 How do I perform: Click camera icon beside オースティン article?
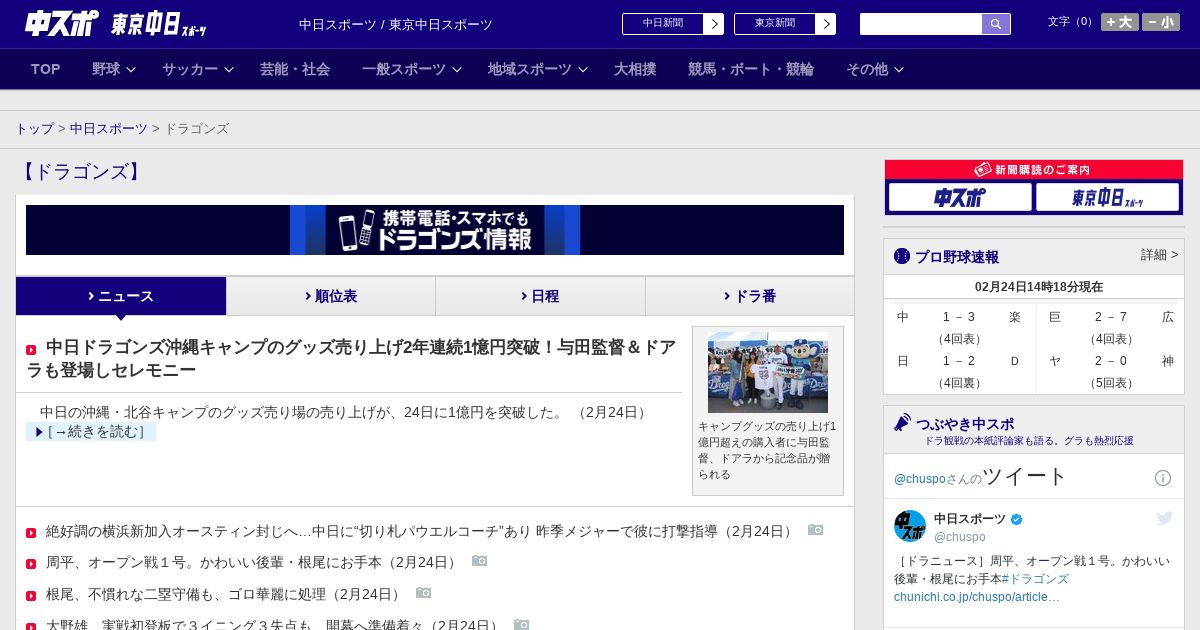815,530
